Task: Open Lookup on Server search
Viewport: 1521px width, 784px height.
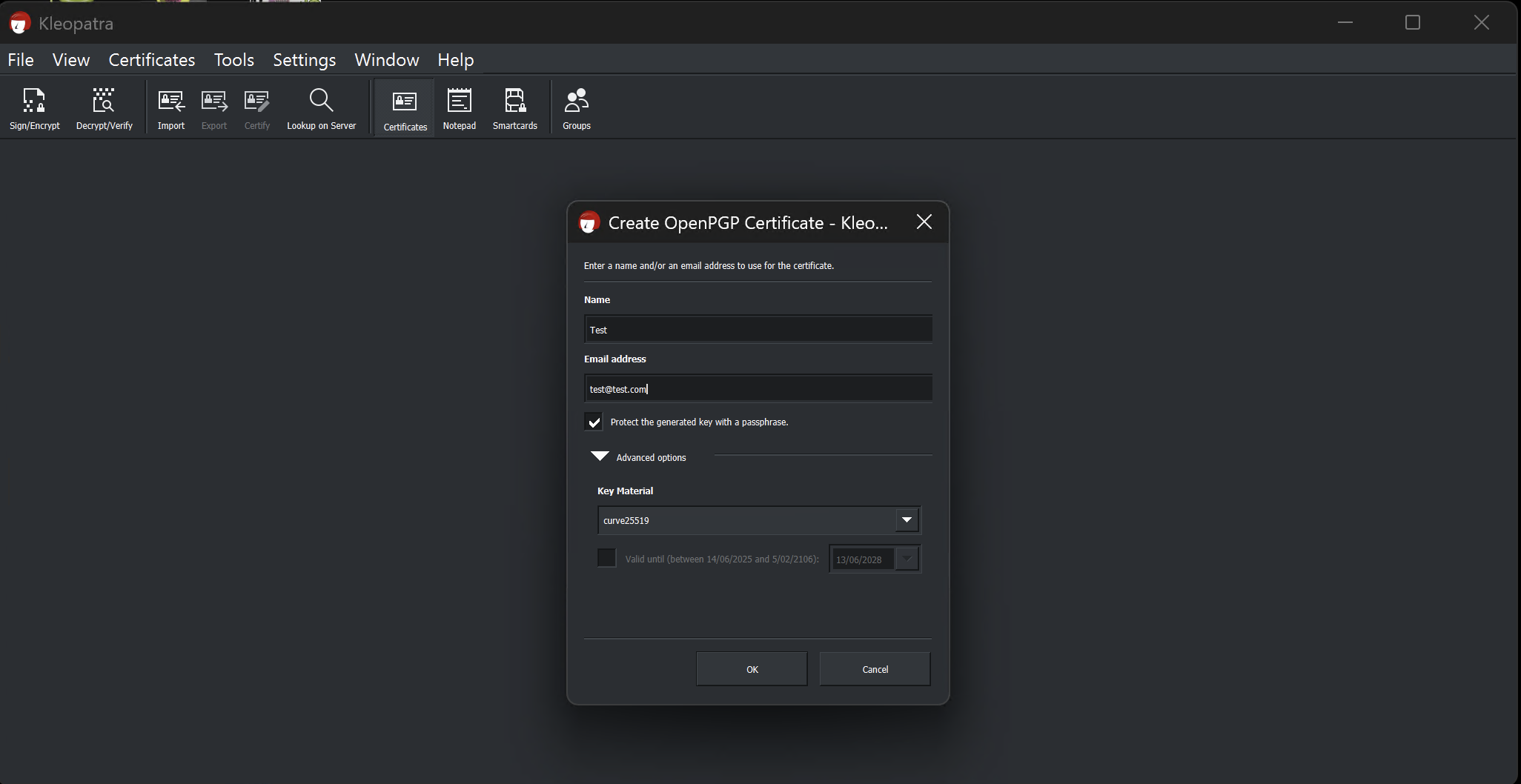Action: coord(321,108)
